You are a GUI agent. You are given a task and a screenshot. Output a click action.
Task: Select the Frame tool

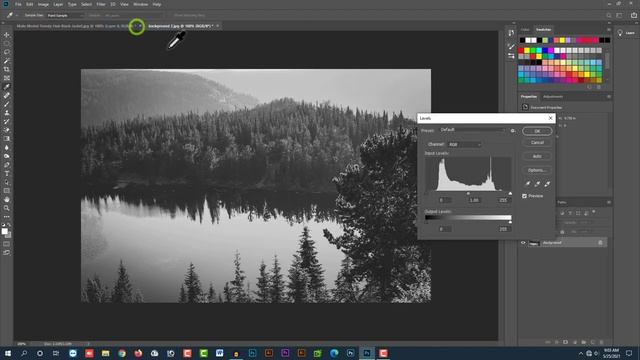tap(7, 78)
